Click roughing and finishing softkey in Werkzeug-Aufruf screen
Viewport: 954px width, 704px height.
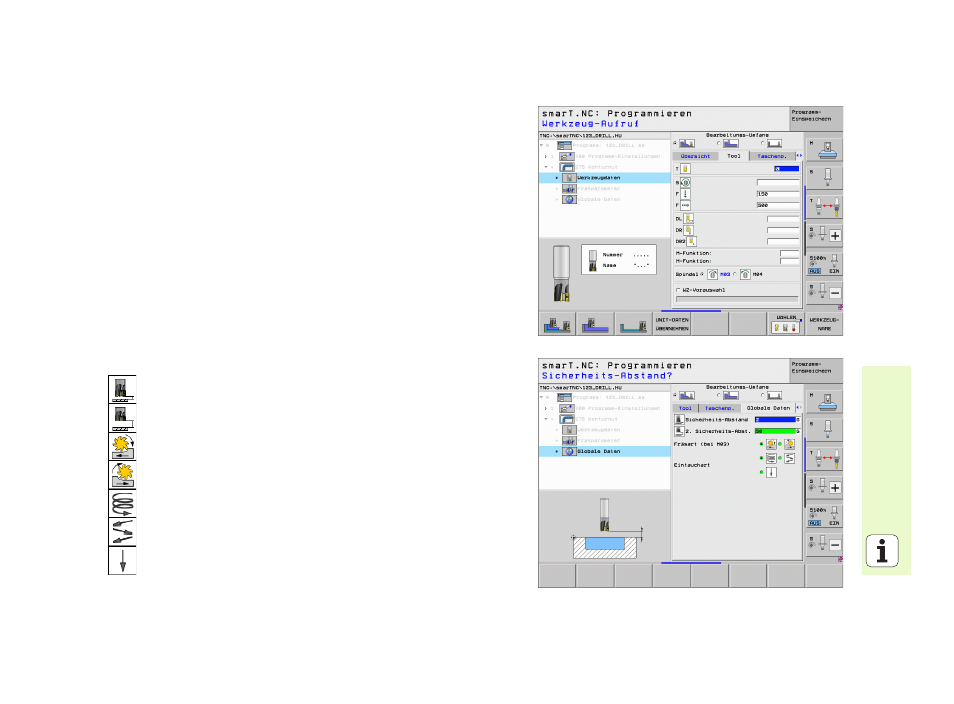point(557,324)
